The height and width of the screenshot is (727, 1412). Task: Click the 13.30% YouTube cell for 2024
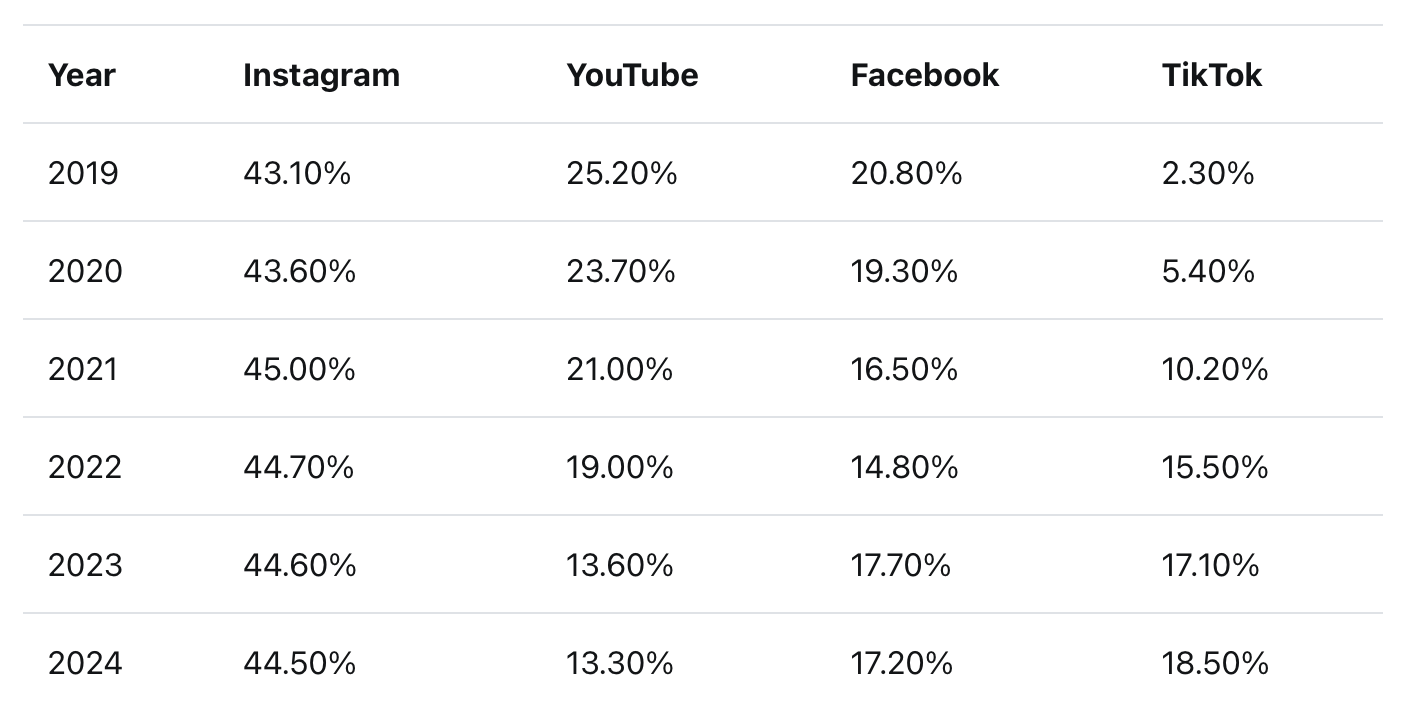pos(619,663)
